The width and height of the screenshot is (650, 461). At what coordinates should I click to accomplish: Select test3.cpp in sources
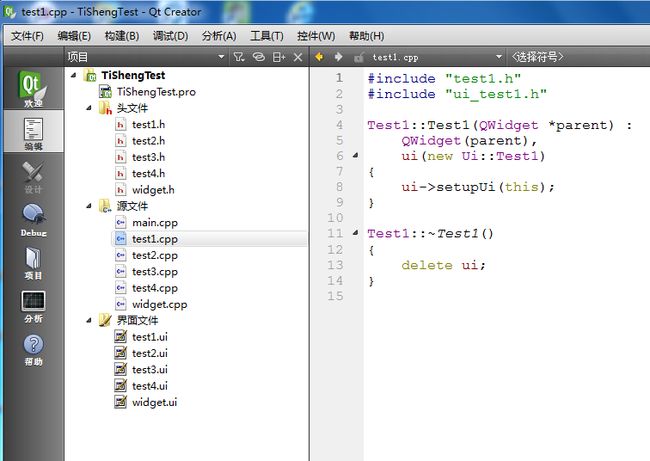click(155, 272)
